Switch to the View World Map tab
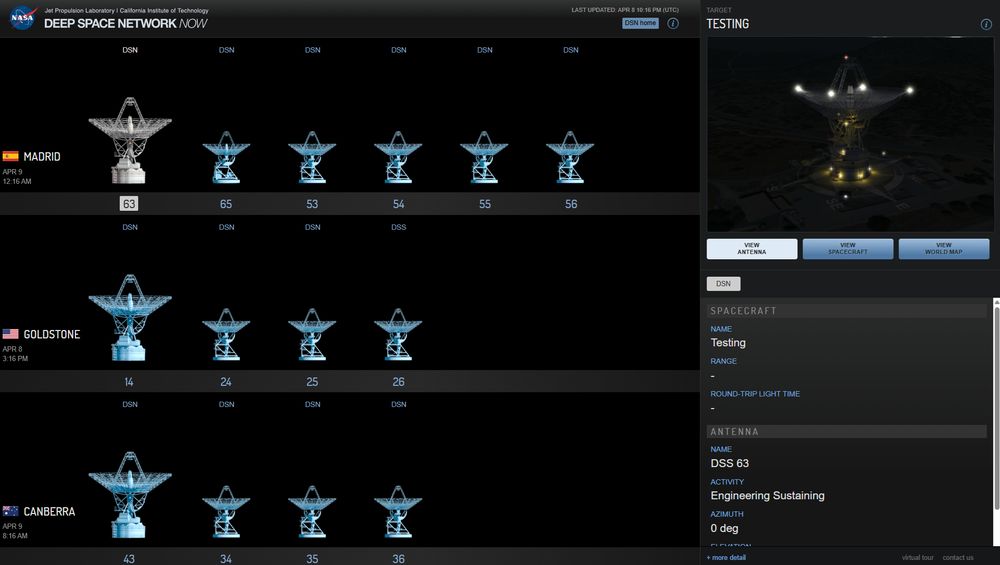1000x565 pixels. (944, 249)
